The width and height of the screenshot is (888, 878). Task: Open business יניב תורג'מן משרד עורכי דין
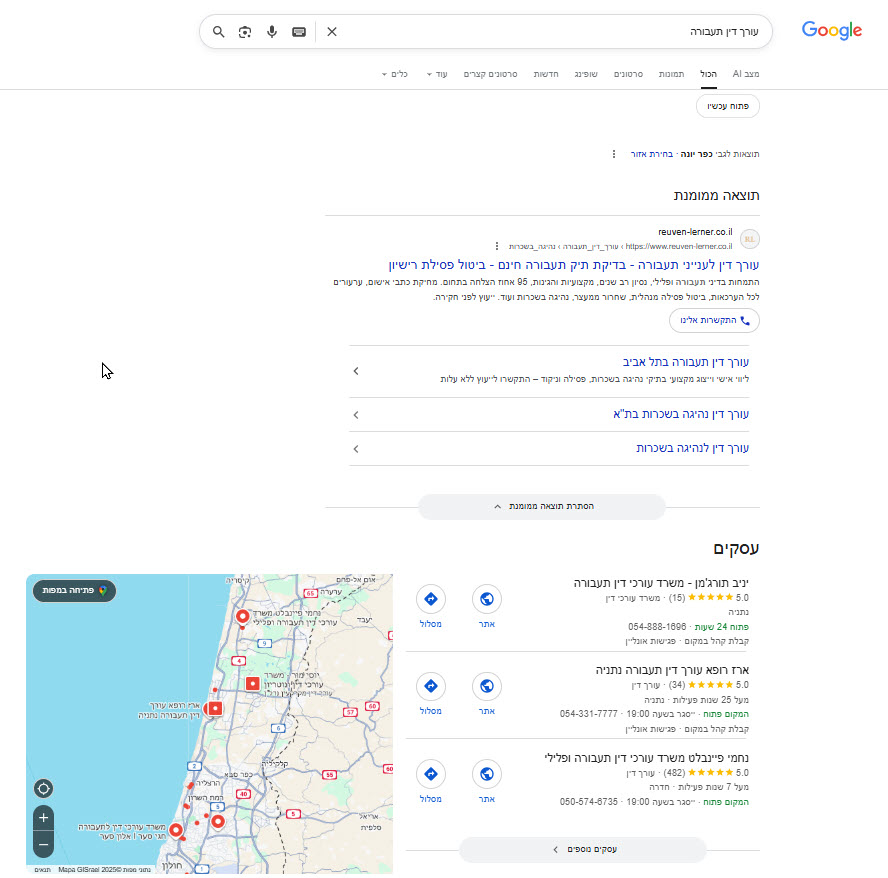661,583
